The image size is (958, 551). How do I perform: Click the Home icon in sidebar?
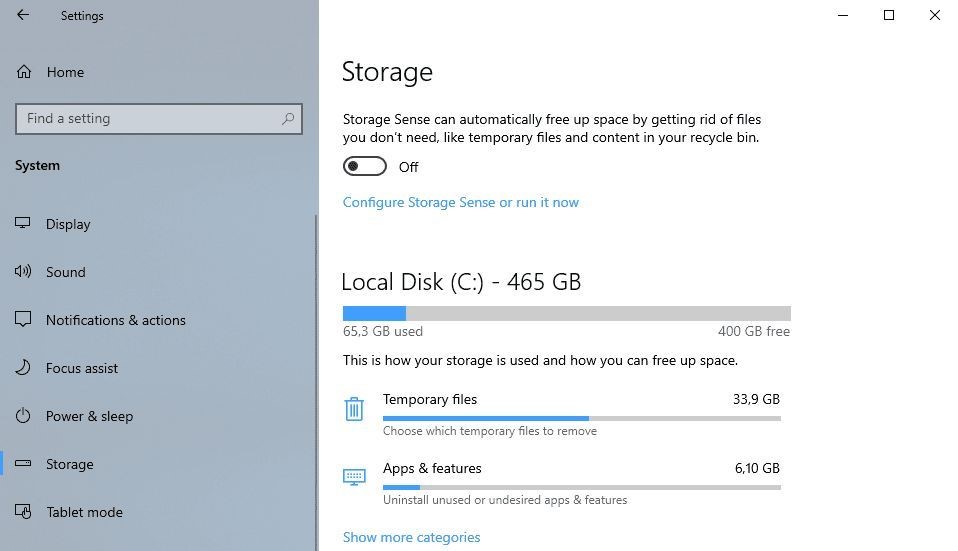tap(23, 72)
